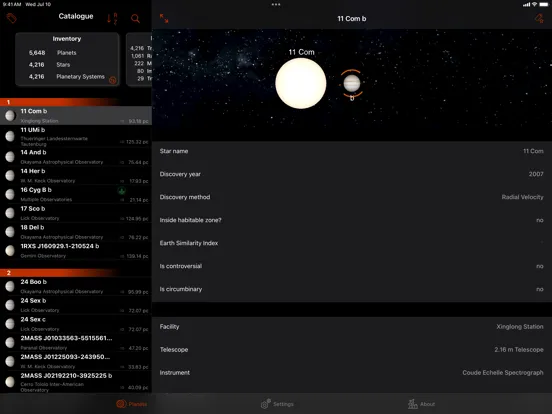Screen dimensions: 552x414
Task: Open the catalogue search magnifier
Action: click(x=136, y=18)
